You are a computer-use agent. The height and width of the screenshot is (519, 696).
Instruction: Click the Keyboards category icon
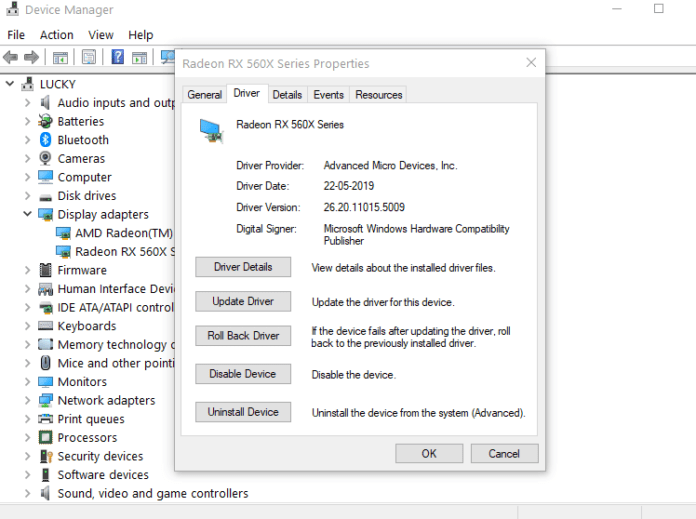click(x=45, y=326)
